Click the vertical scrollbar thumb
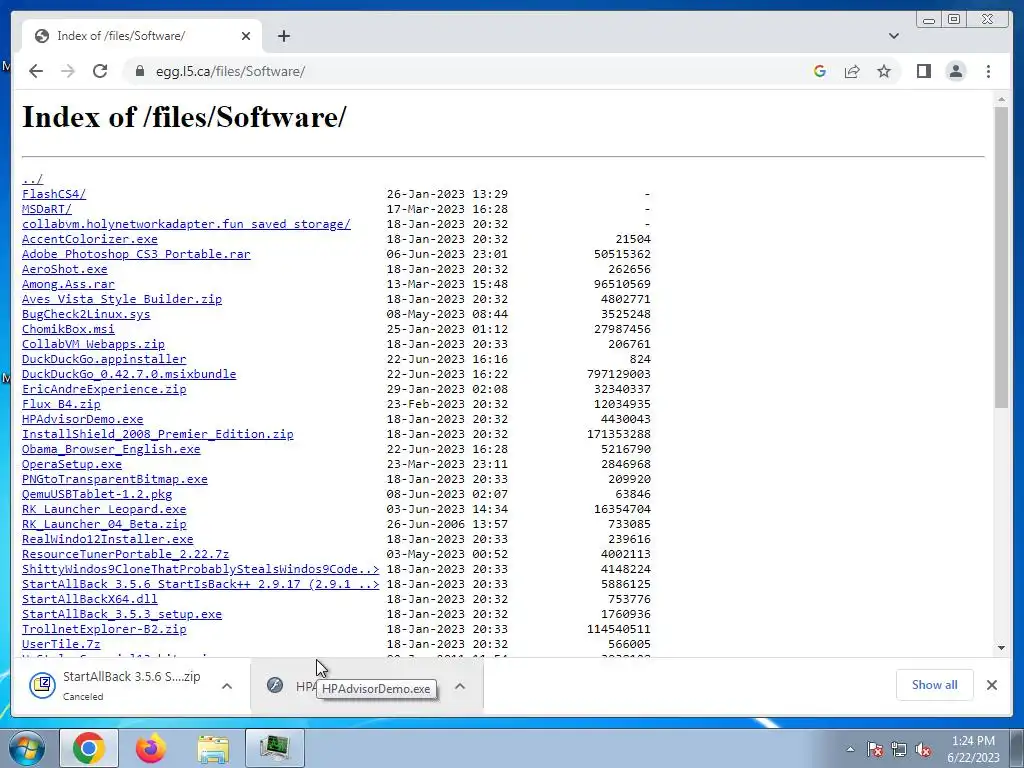 point(1002,257)
